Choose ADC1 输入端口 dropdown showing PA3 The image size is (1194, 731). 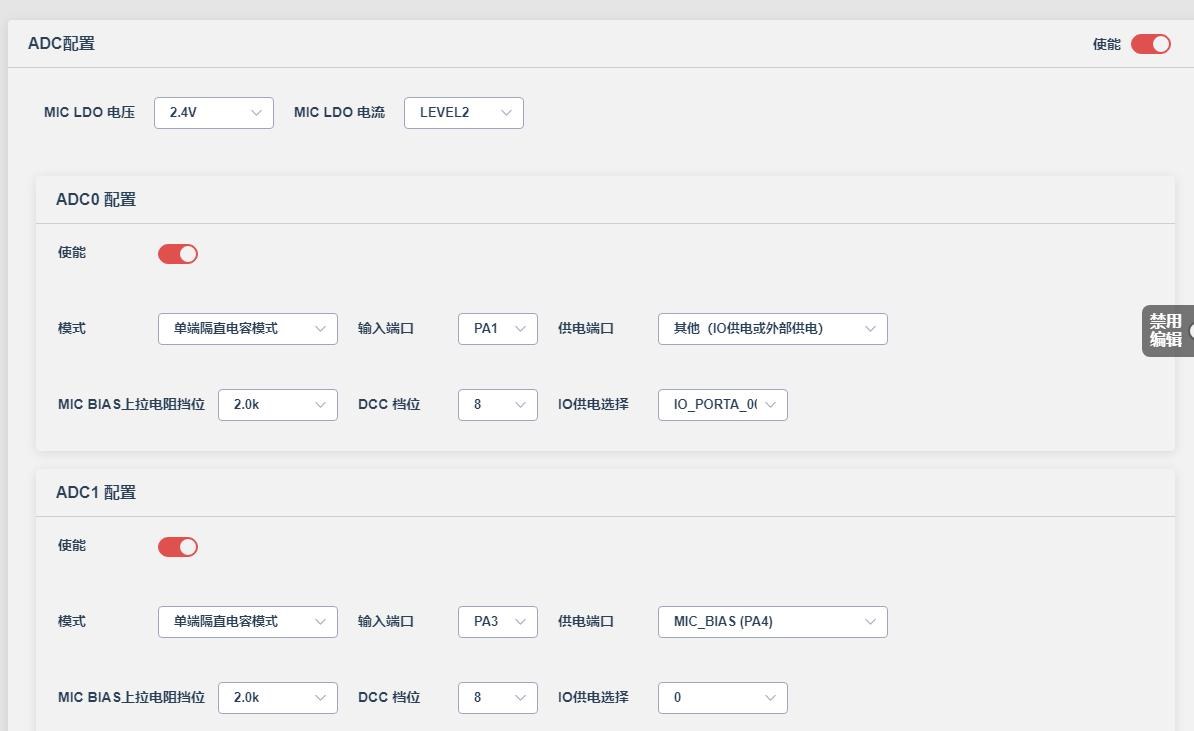click(498, 622)
